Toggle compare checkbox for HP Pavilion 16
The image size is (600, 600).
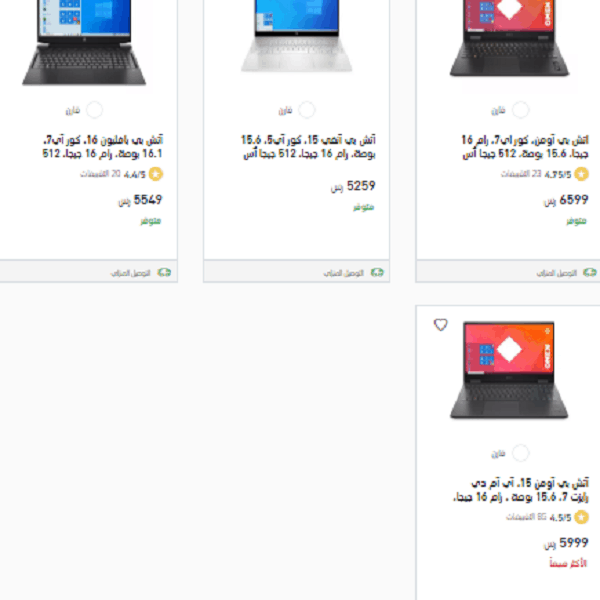tap(94, 110)
